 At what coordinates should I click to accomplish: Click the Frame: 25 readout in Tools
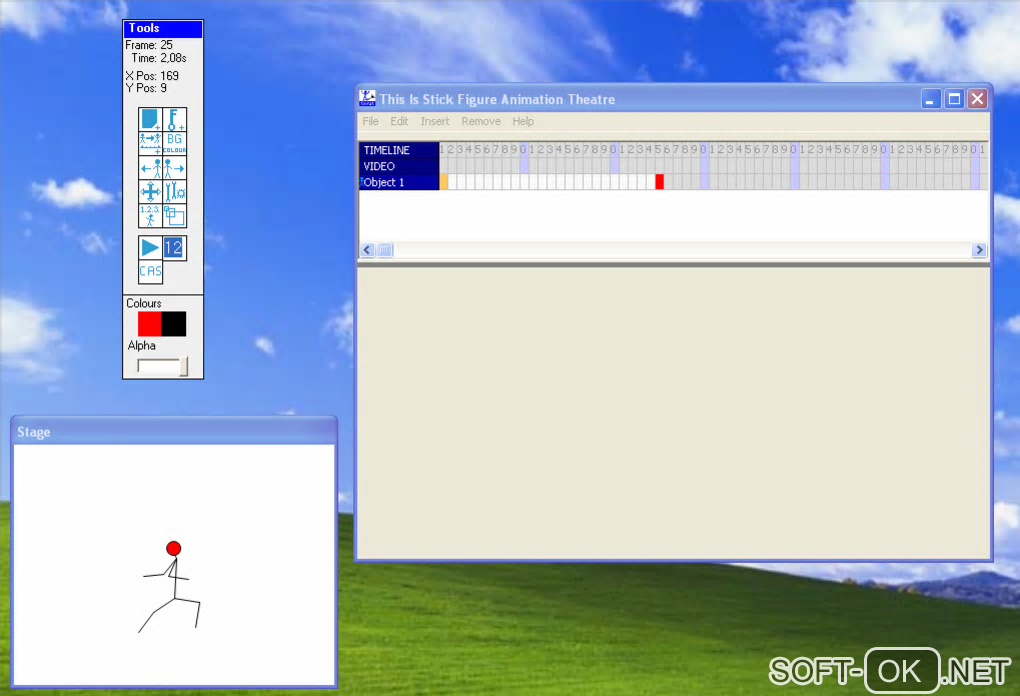[149, 45]
